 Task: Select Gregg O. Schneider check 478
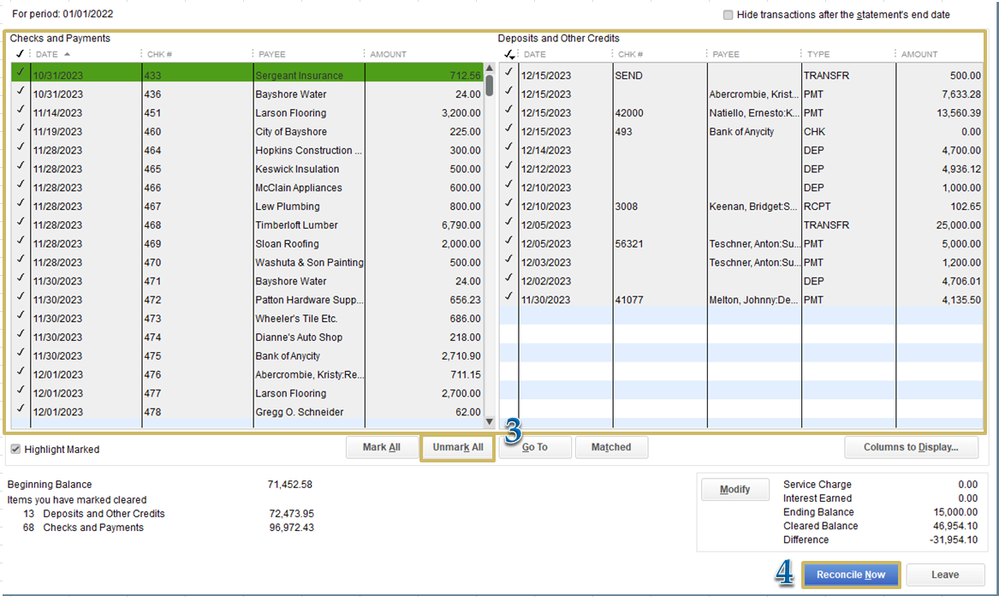(247, 412)
